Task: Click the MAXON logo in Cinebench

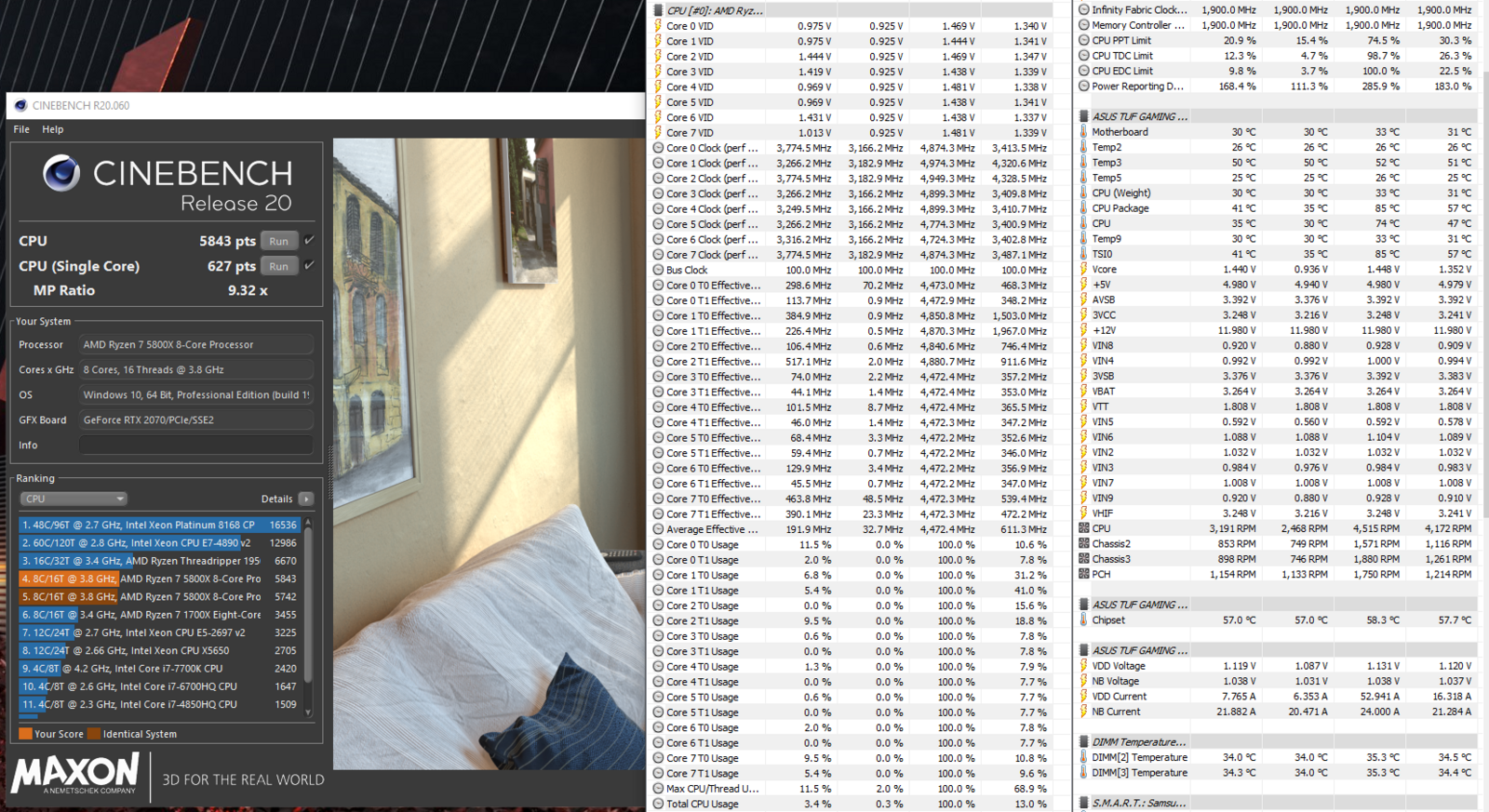Action: [x=75, y=774]
